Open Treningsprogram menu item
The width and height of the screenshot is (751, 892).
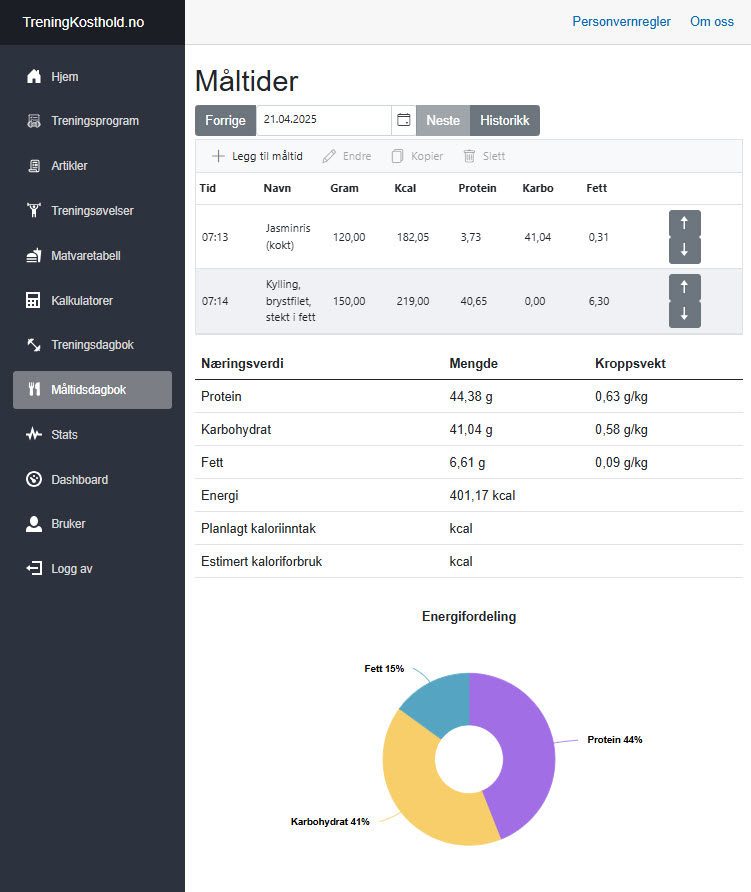point(92,121)
